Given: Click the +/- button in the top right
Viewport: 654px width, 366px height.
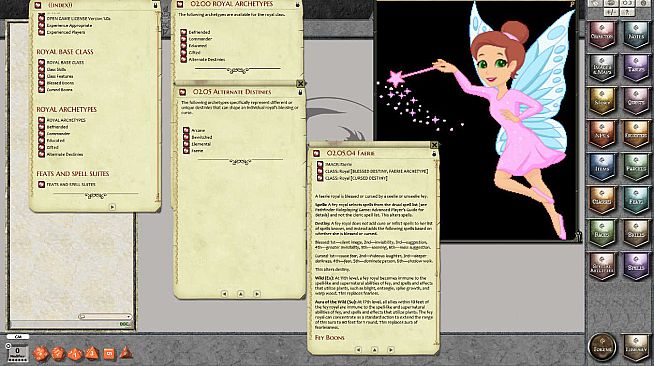Looking at the screenshot, I should (611, 12).
